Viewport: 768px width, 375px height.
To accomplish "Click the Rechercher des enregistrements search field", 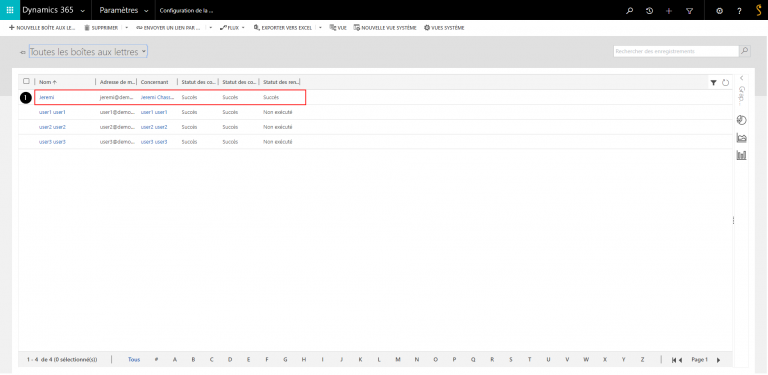I will click(676, 51).
